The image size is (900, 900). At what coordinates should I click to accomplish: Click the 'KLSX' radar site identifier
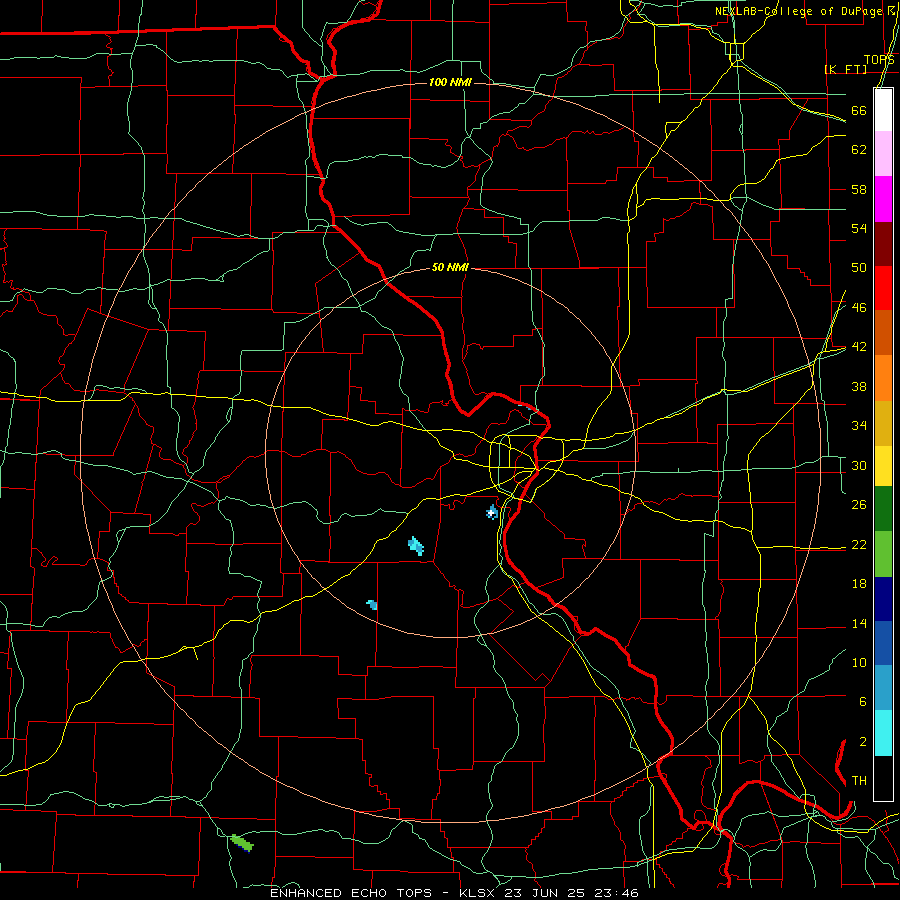[x=478, y=893]
